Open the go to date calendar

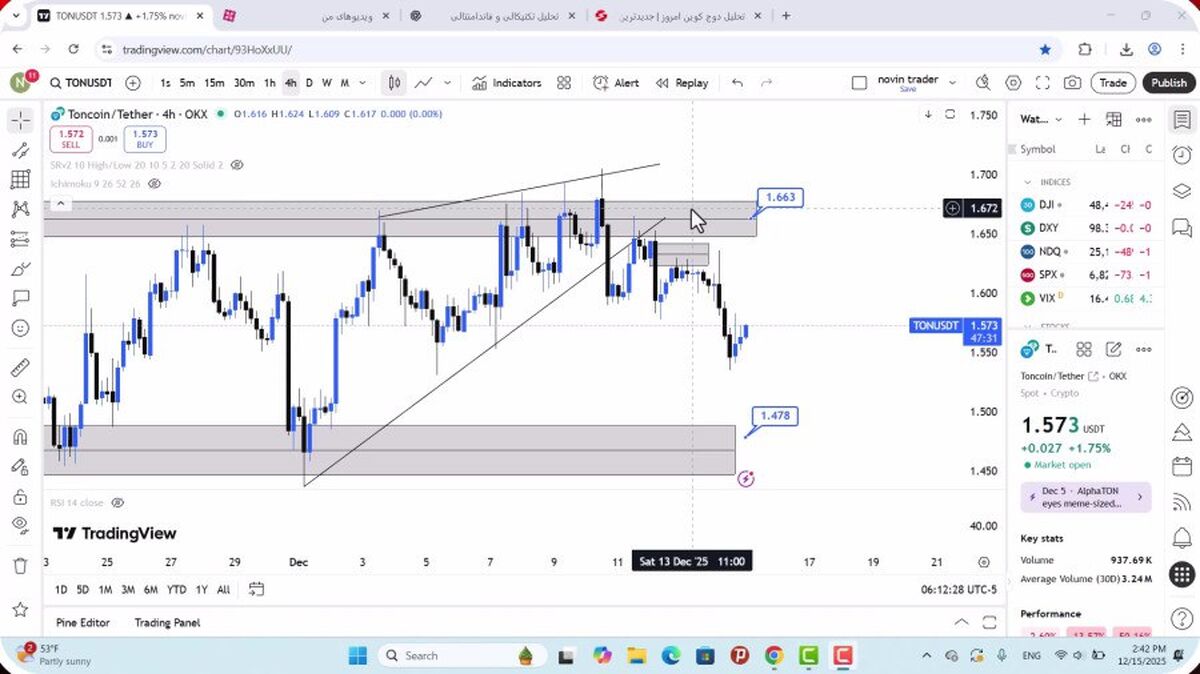(x=256, y=590)
